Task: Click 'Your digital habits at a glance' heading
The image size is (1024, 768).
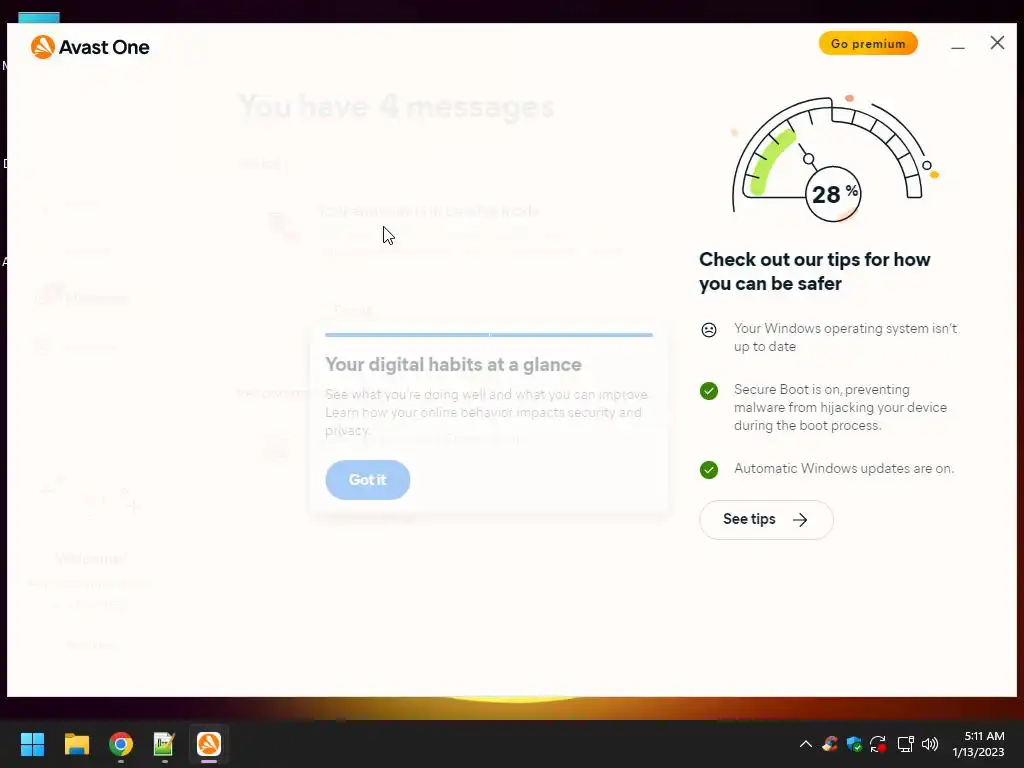Action: click(453, 364)
